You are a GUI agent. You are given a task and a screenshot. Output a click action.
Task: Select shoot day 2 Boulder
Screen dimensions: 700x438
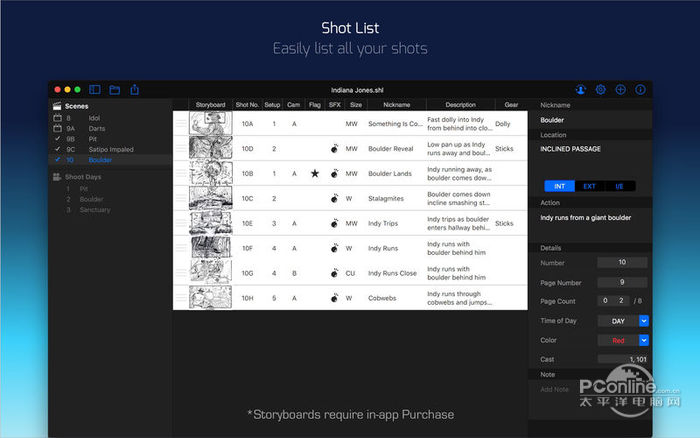(x=110, y=199)
